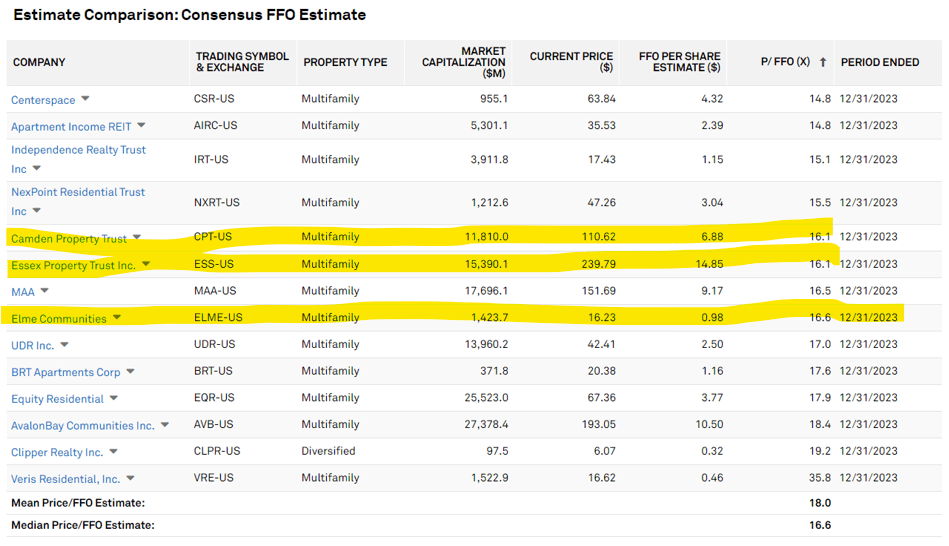
Task: Open the Apartment Income REIT link
Action: [72, 127]
